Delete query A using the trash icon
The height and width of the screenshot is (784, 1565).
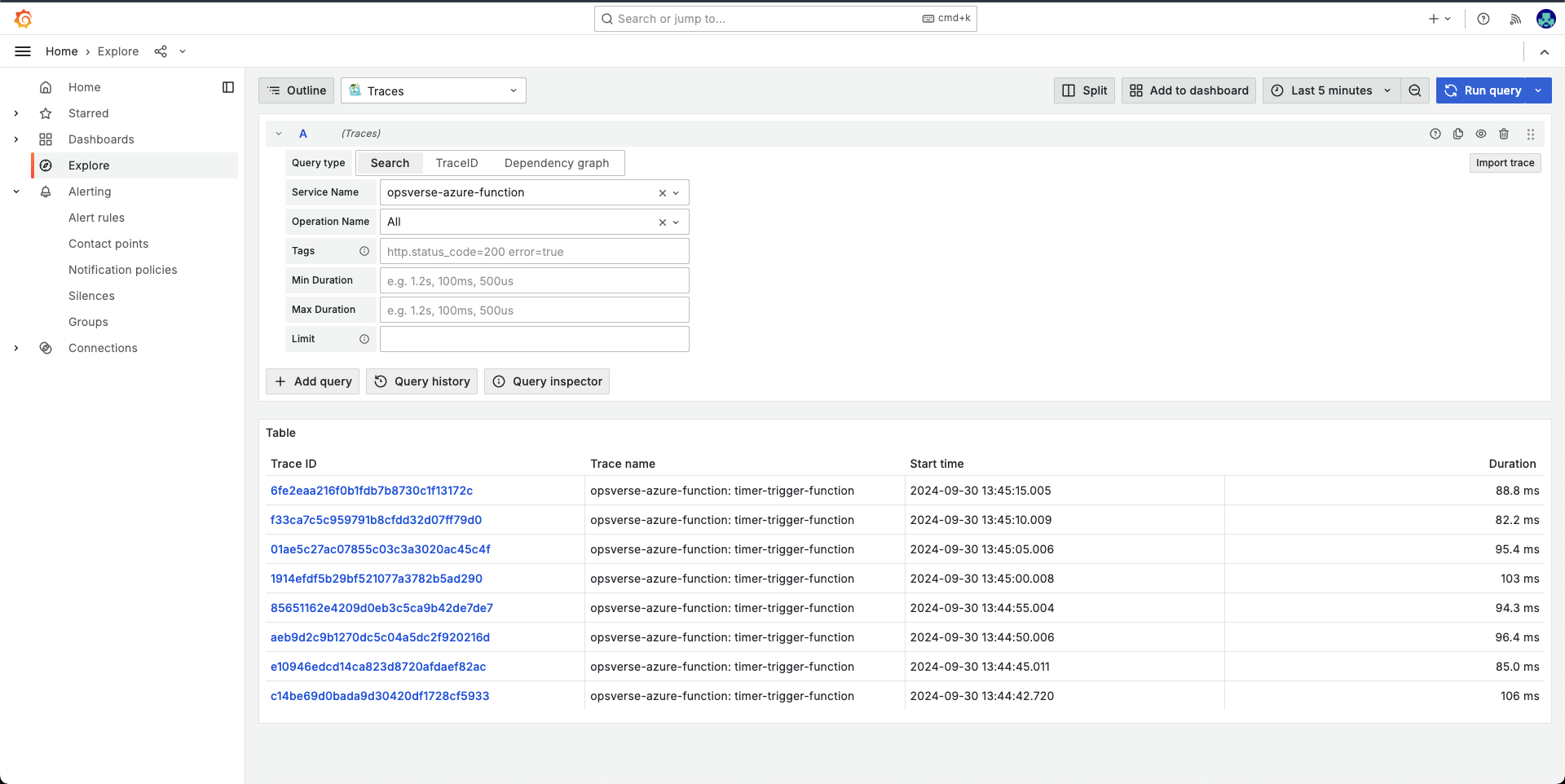(x=1504, y=134)
